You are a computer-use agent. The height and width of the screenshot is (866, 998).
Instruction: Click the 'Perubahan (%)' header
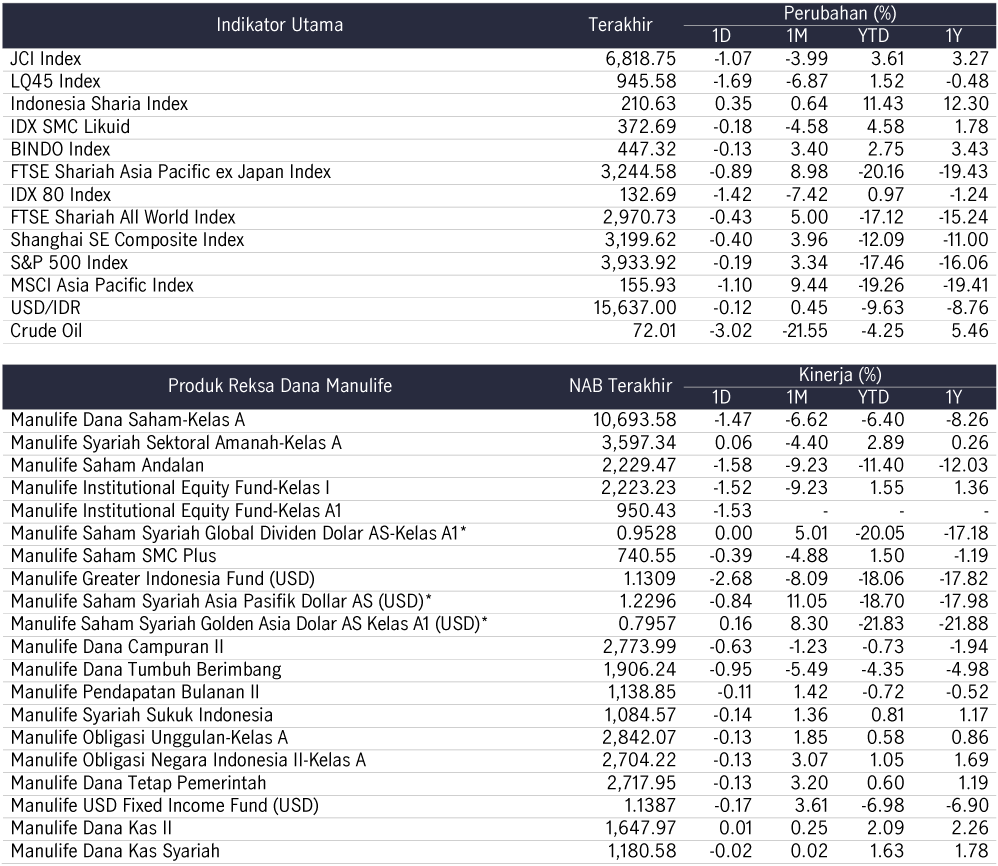coord(840,13)
